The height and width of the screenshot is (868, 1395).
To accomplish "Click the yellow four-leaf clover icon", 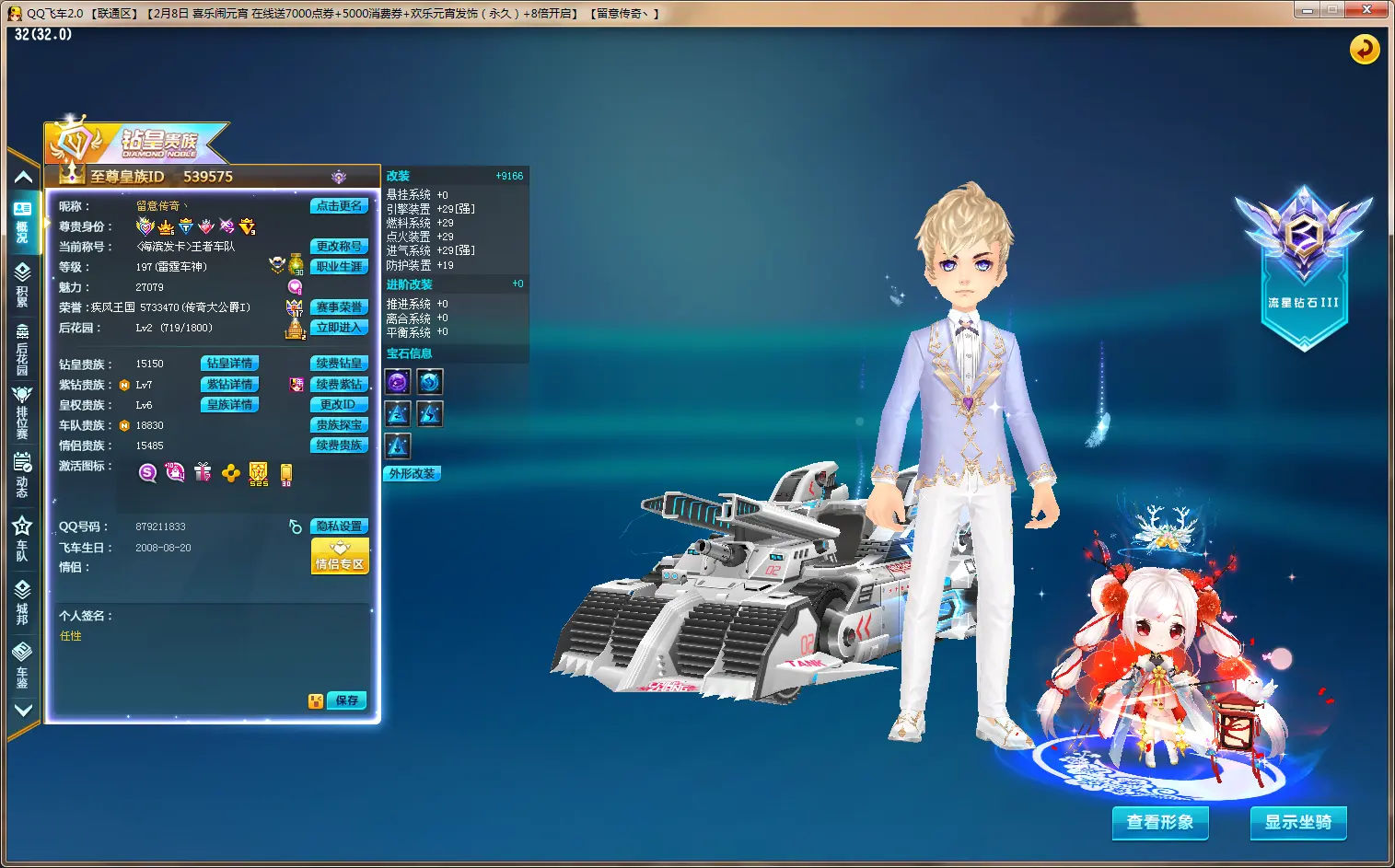I will (230, 473).
